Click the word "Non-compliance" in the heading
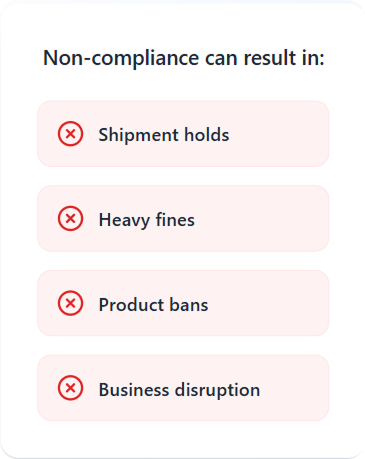This screenshot has height=459, width=365. [x=121, y=59]
